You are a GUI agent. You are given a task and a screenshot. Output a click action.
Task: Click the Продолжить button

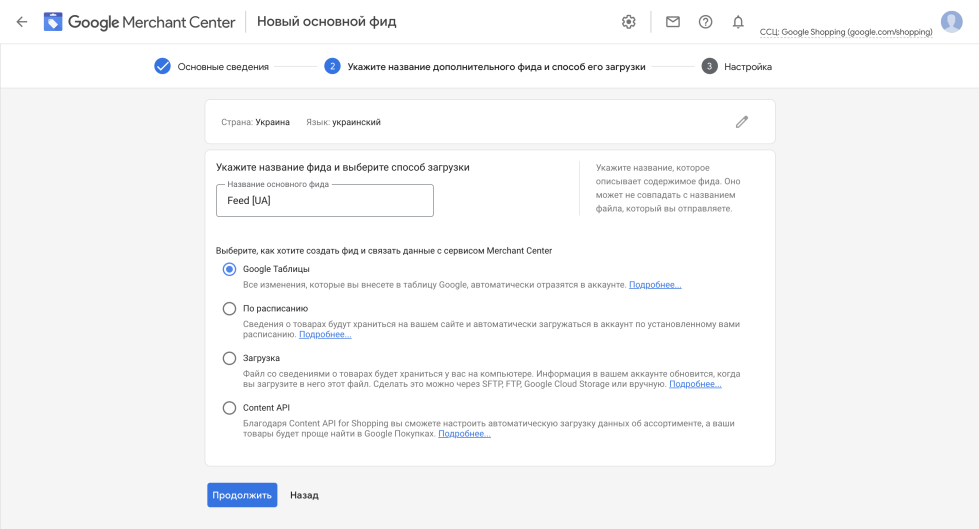point(242,495)
